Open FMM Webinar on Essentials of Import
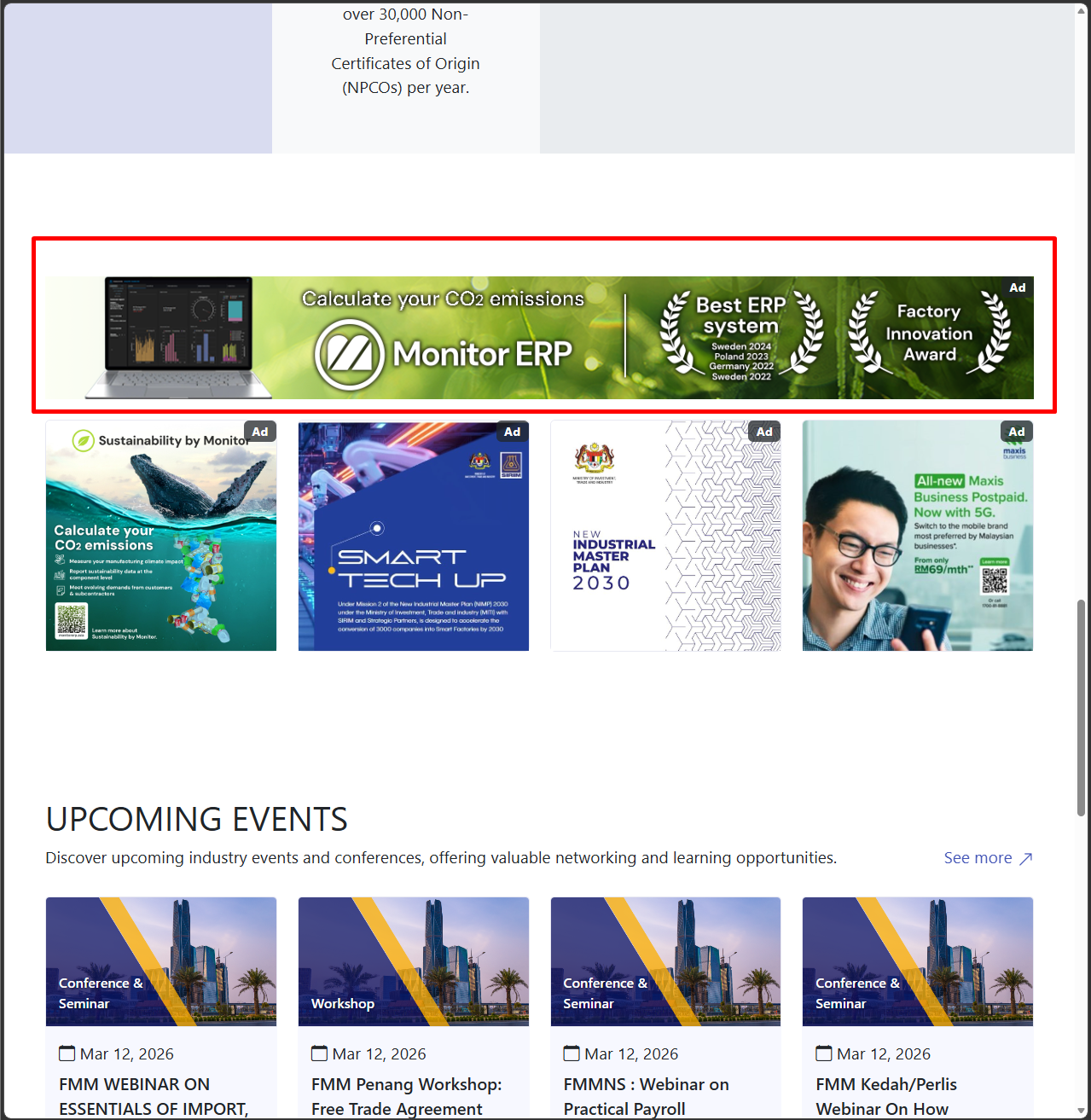 point(154,1096)
